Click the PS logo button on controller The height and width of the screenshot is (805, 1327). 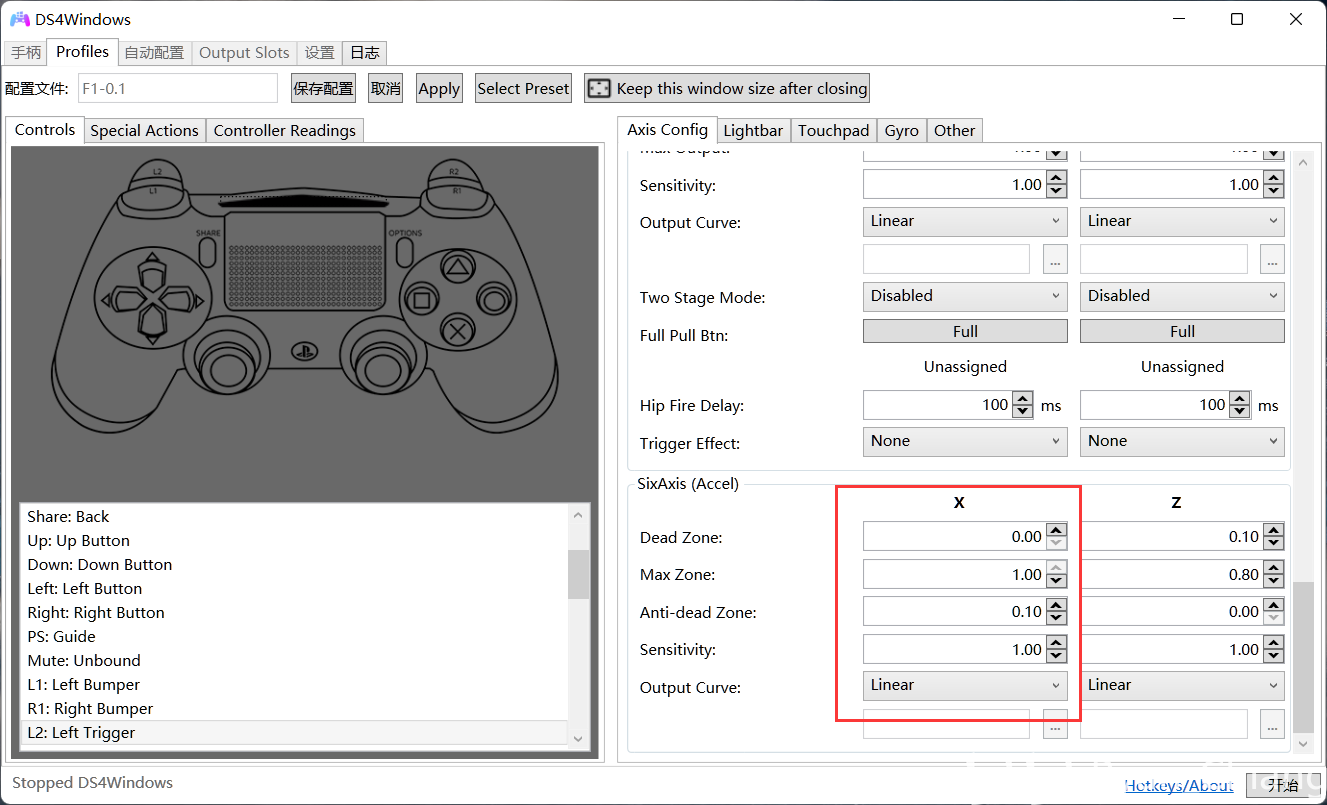[304, 351]
